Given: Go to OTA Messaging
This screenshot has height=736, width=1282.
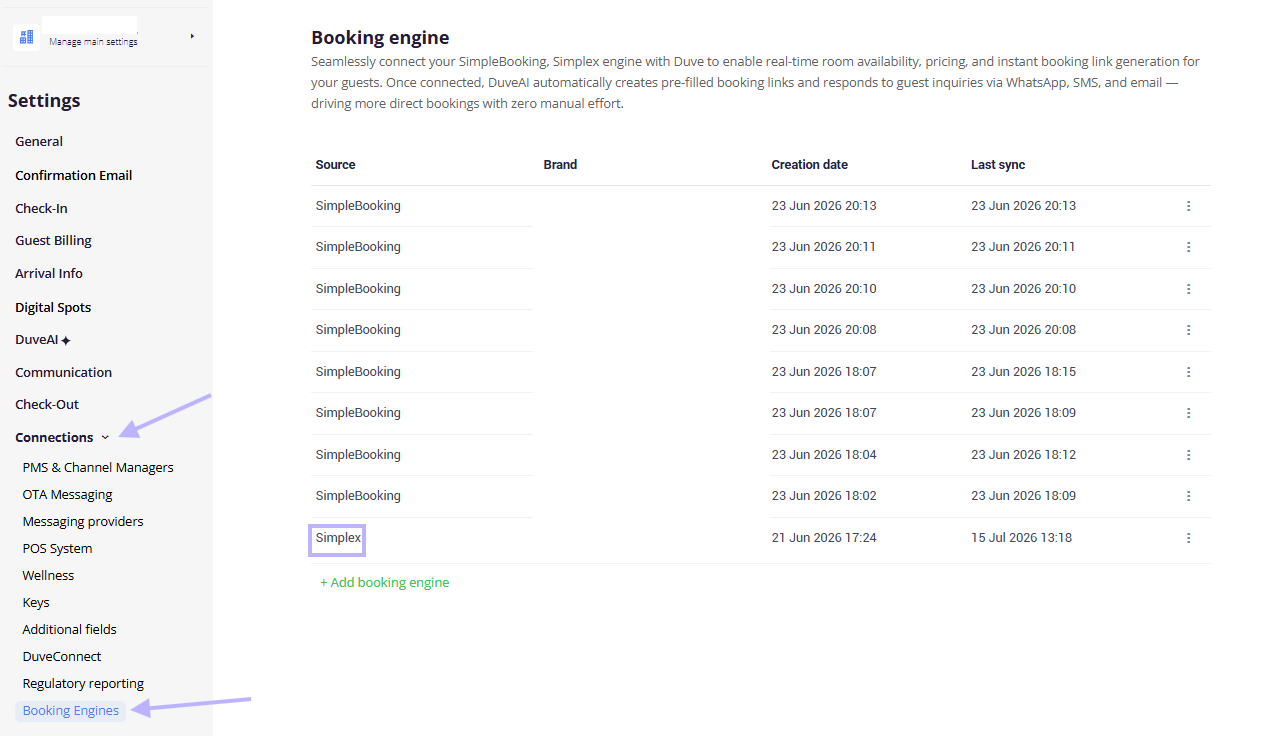Looking at the screenshot, I should (x=67, y=494).
